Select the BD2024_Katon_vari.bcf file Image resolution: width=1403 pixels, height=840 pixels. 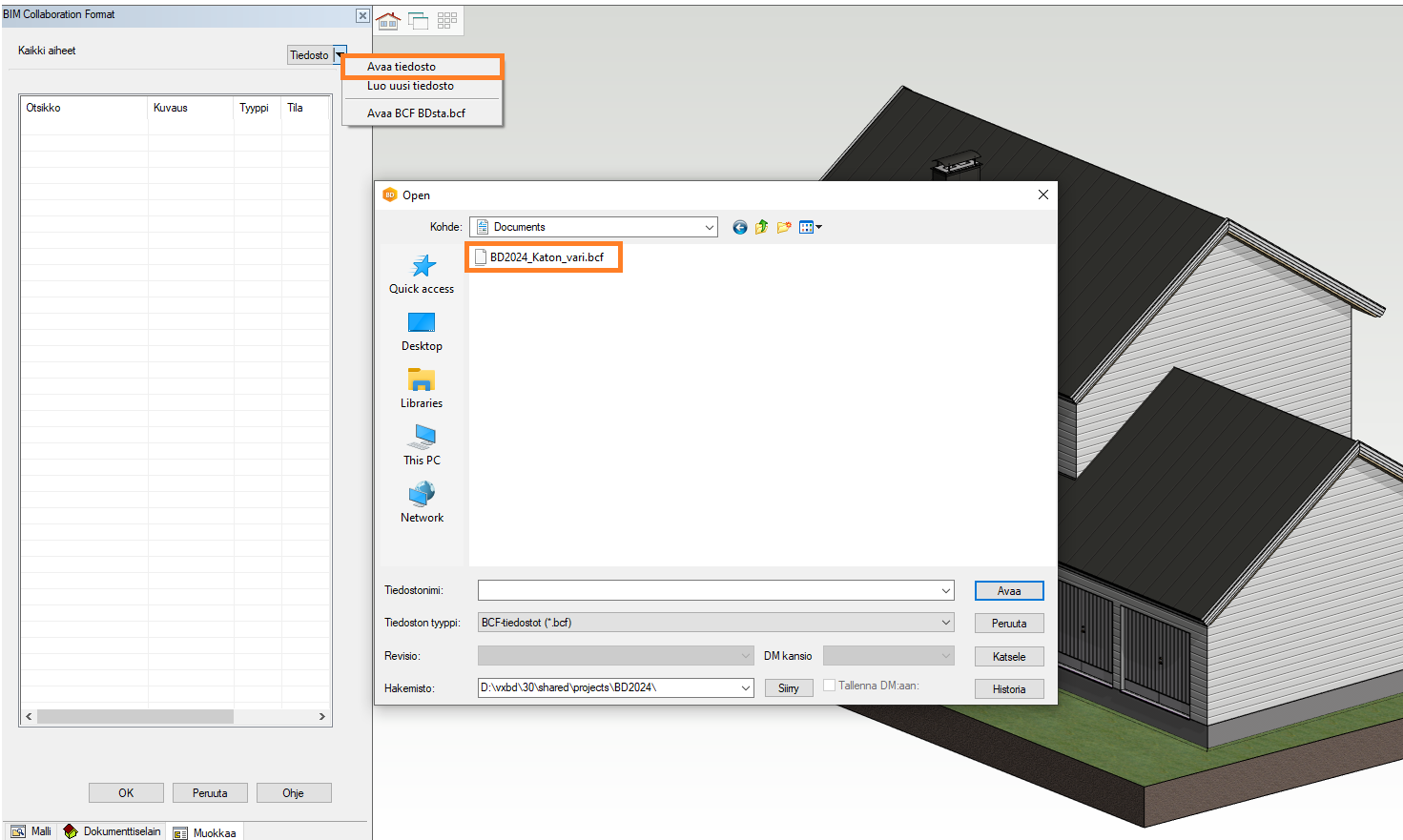[546, 257]
